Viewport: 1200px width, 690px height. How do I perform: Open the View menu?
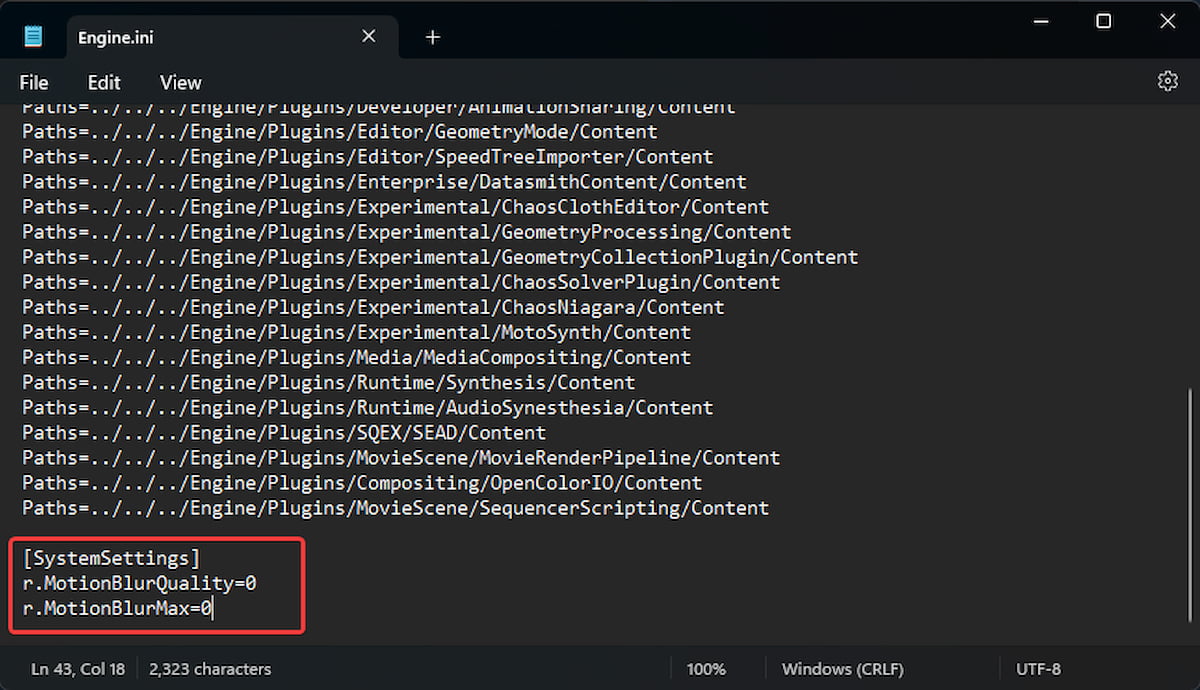[x=180, y=83]
